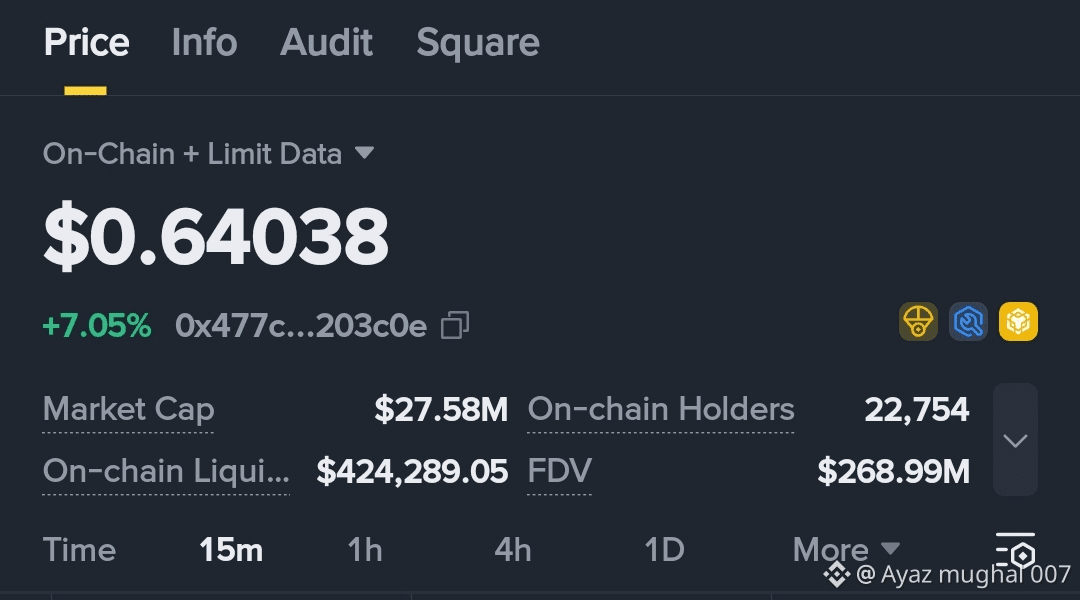This screenshot has width=1080, height=600.
Task: Click the Time chart option
Action: click(79, 549)
